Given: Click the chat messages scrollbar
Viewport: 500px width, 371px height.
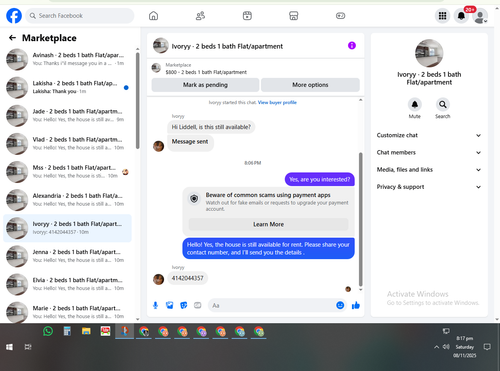Looking at the screenshot, I should (360, 219).
